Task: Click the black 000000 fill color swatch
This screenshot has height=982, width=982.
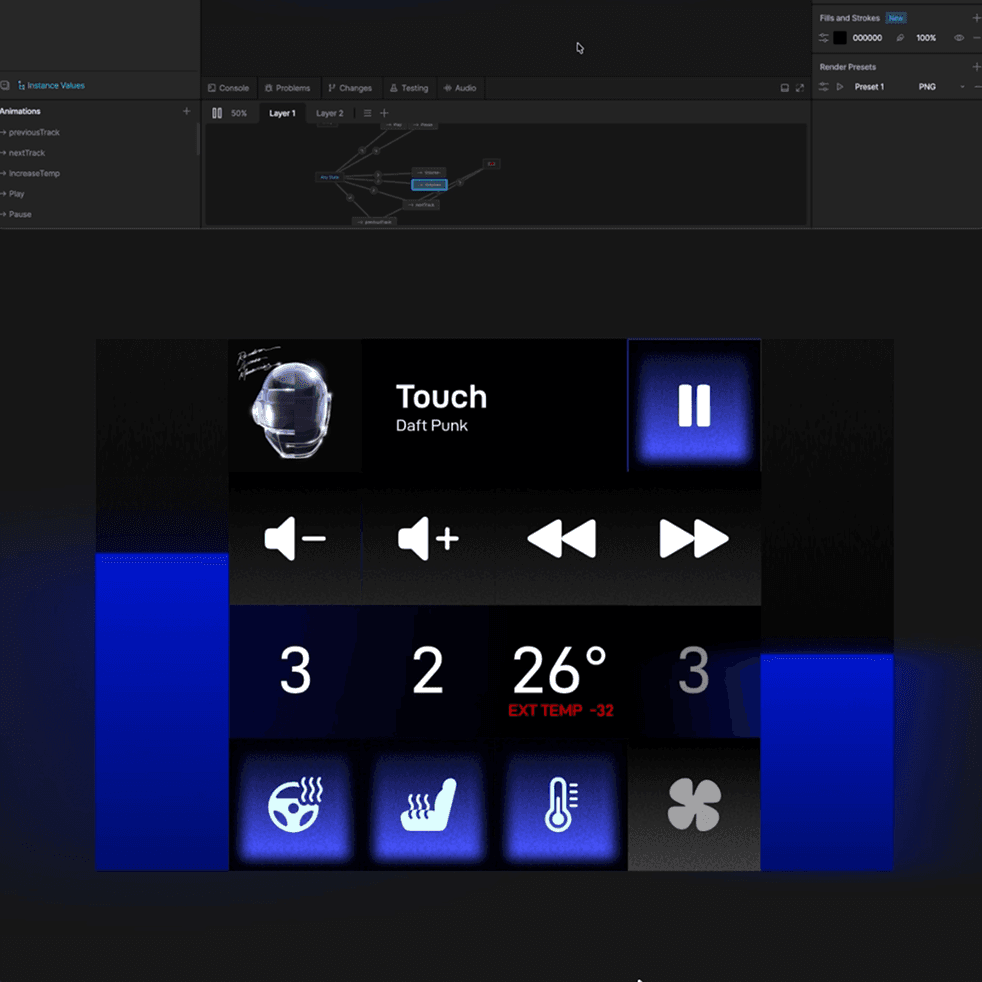Action: pos(840,38)
